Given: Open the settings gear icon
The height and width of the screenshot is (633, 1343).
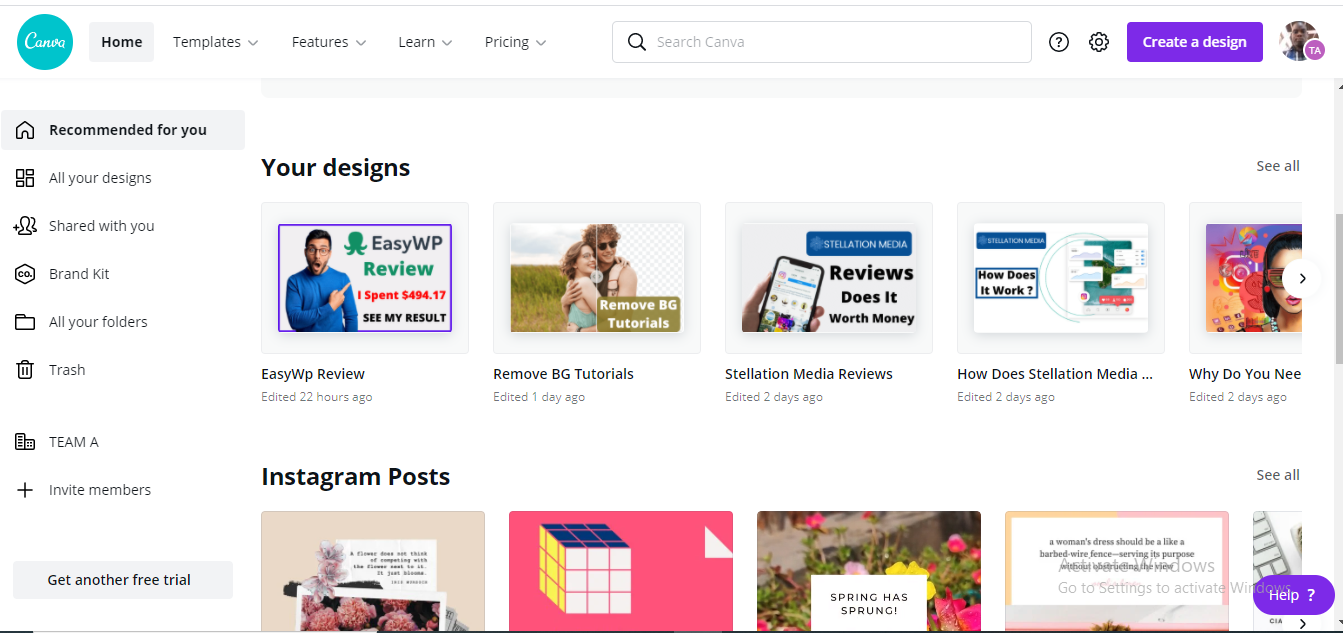Looking at the screenshot, I should click(1099, 42).
